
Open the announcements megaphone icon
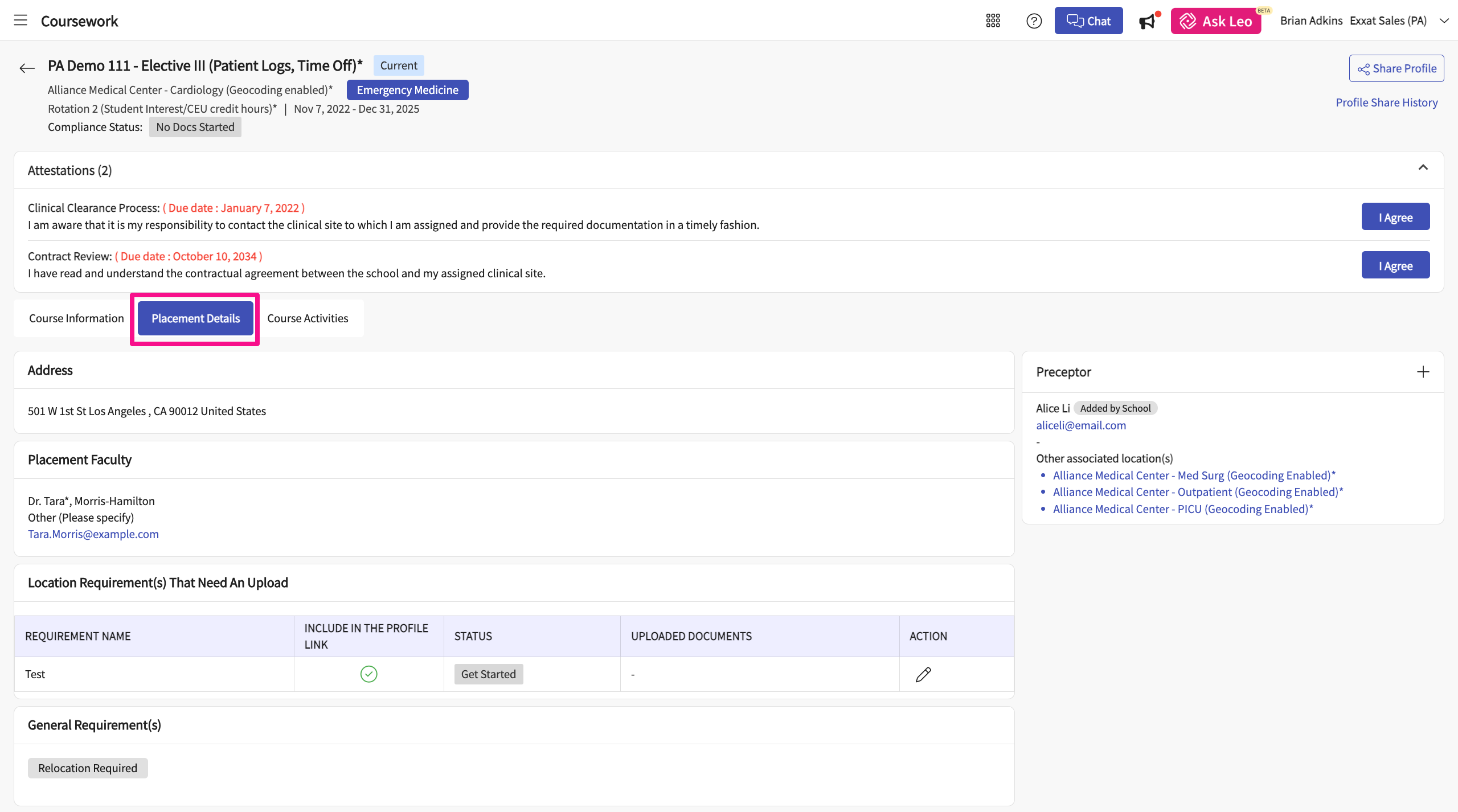(x=1147, y=21)
